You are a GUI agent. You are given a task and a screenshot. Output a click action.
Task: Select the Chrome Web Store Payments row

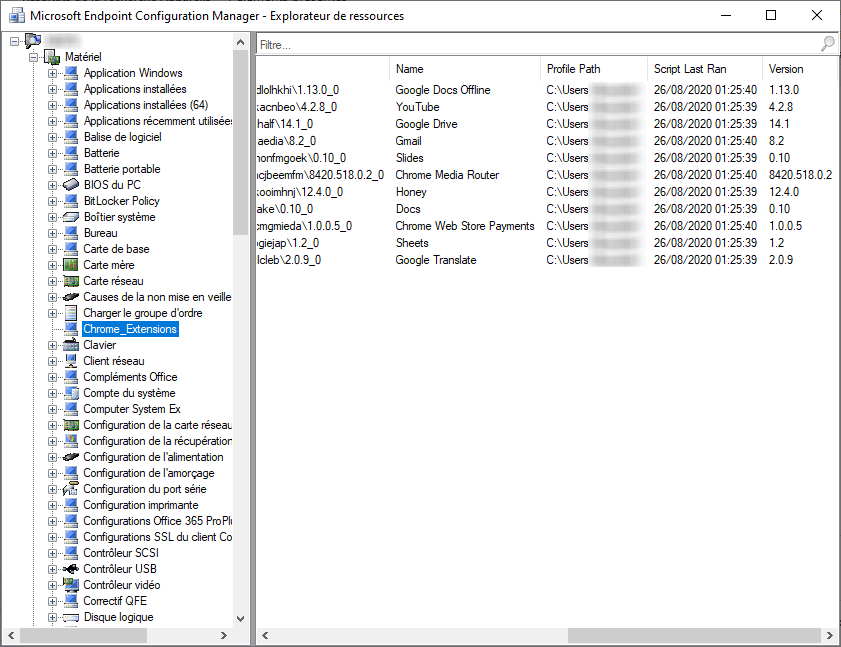click(x=546, y=226)
